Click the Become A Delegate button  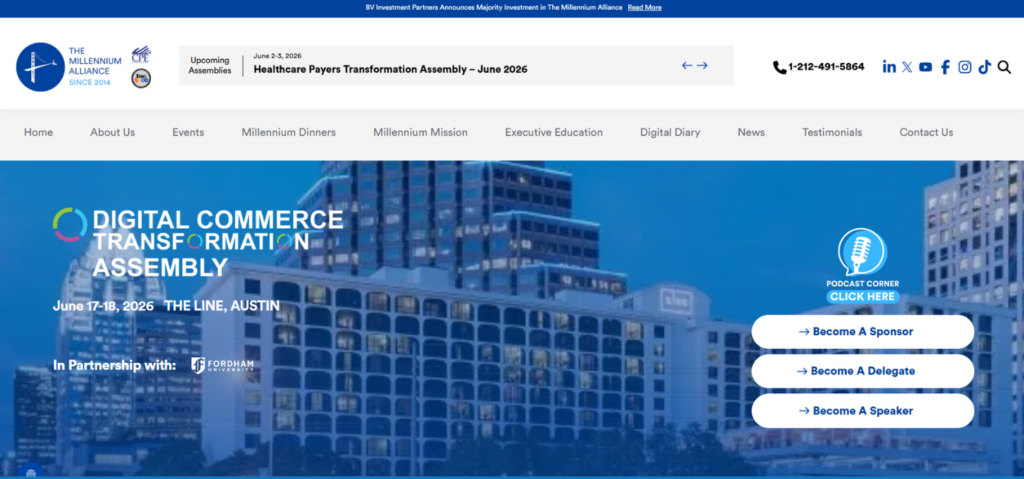click(x=863, y=371)
